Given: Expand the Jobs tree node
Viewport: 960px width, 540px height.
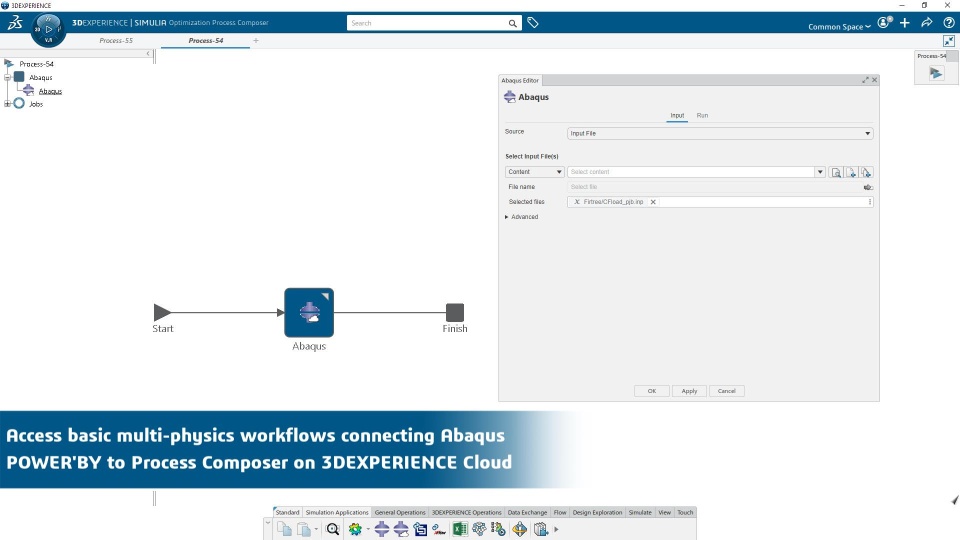Looking at the screenshot, I should [7, 104].
